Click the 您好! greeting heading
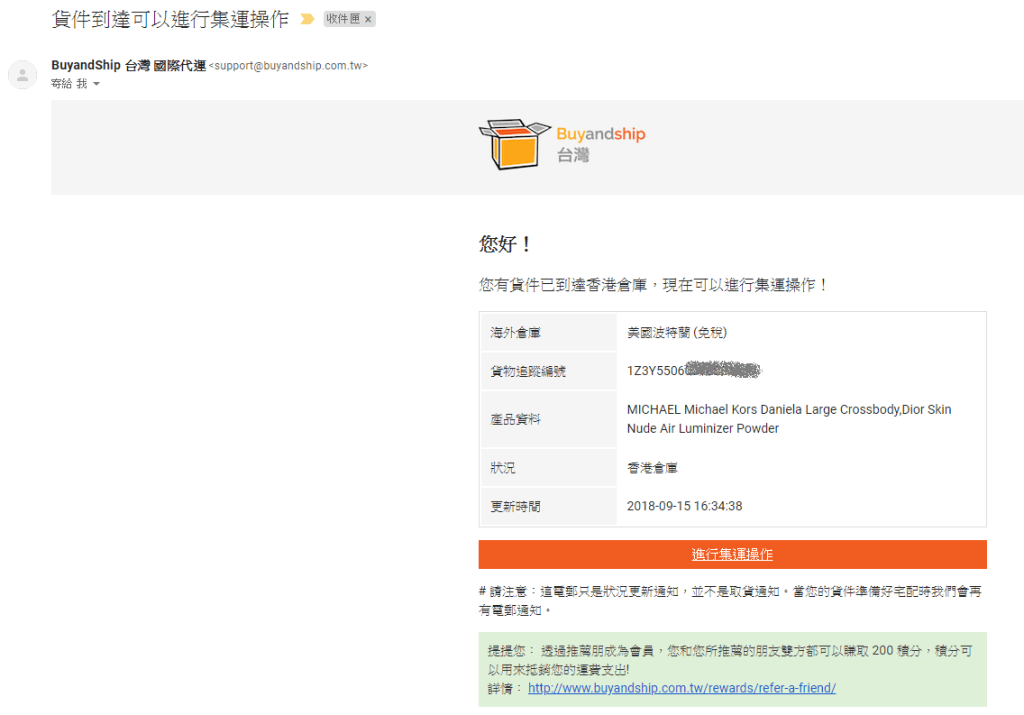This screenshot has width=1024, height=715. [506, 244]
